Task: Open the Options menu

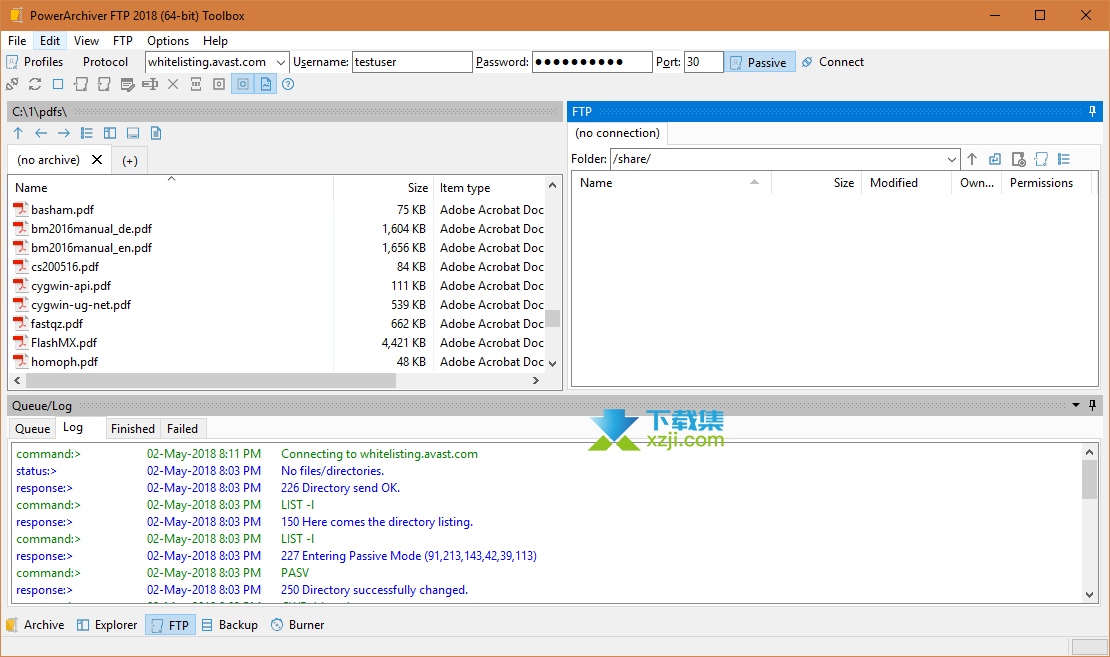Action: (x=168, y=41)
